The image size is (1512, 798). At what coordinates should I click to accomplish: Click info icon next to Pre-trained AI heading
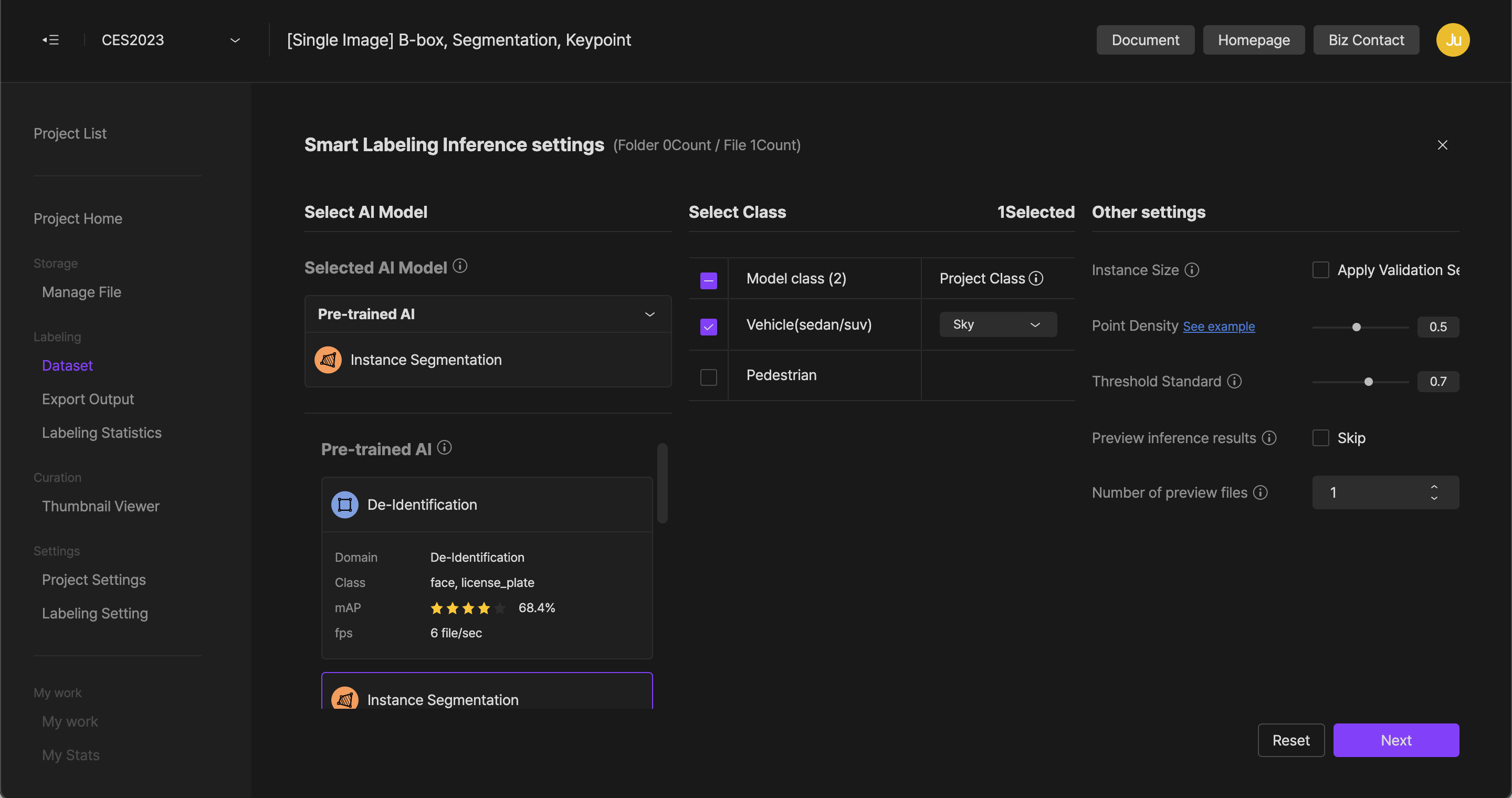point(444,448)
